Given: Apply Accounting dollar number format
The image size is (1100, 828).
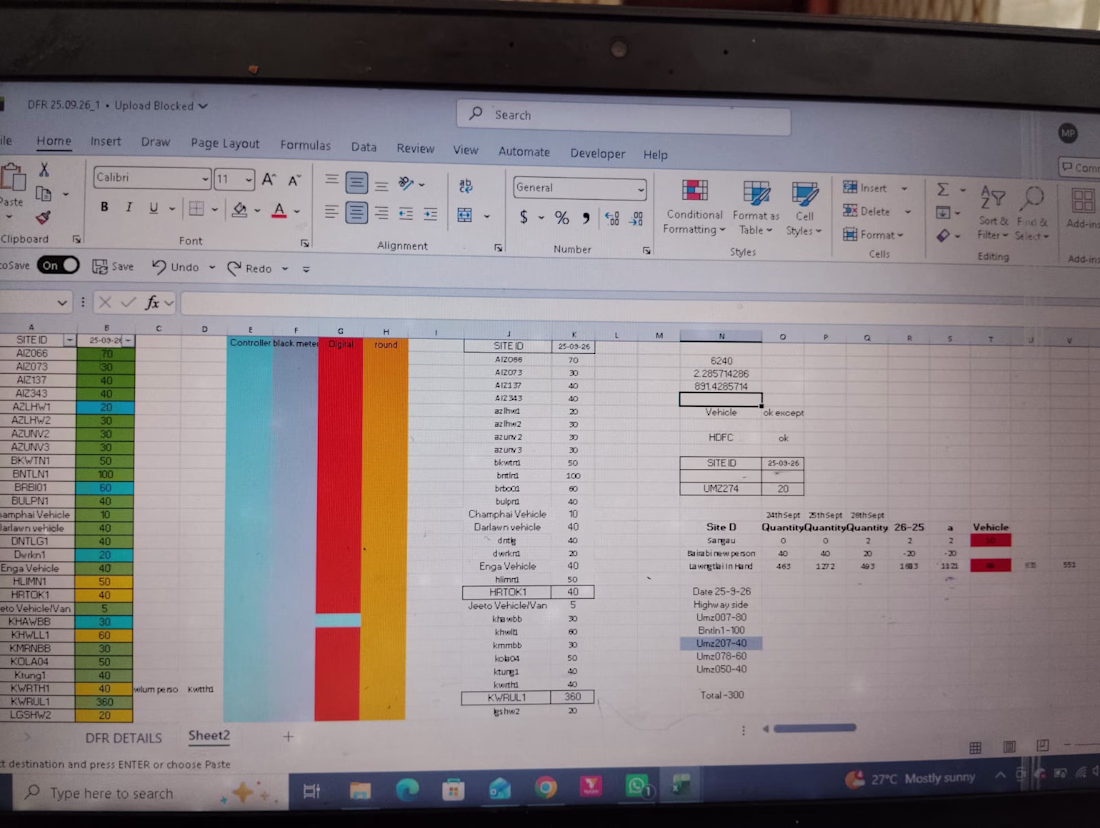Looking at the screenshot, I should [523, 218].
